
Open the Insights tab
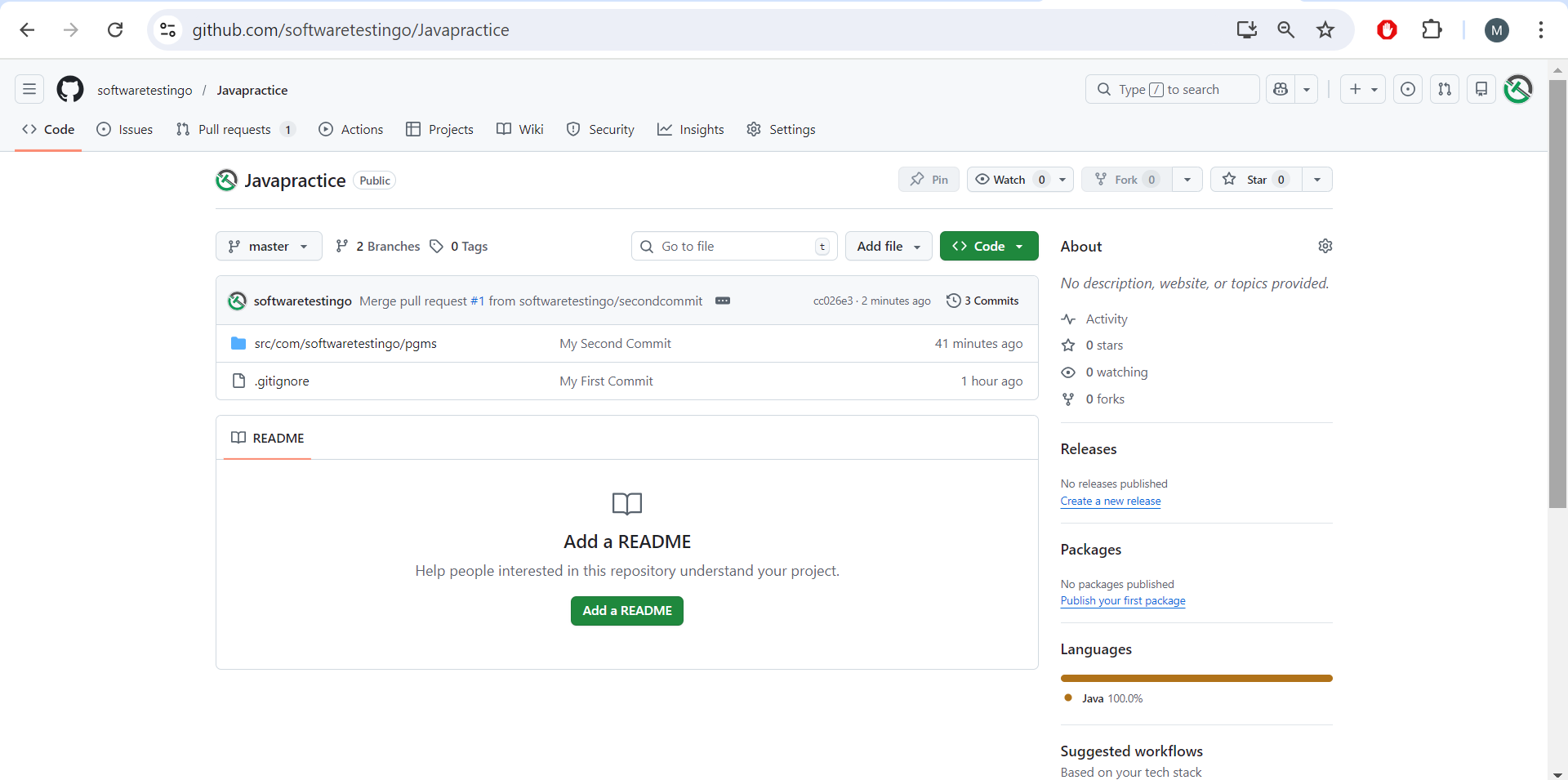691,129
